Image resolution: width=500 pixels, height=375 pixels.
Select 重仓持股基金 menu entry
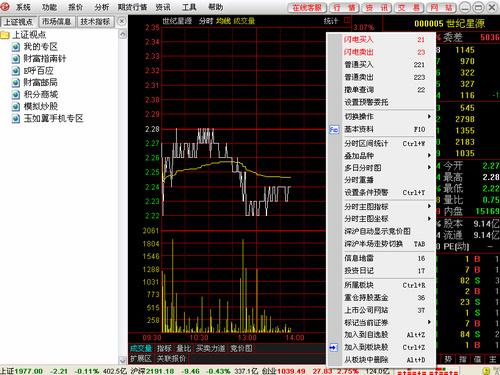(x=385, y=298)
